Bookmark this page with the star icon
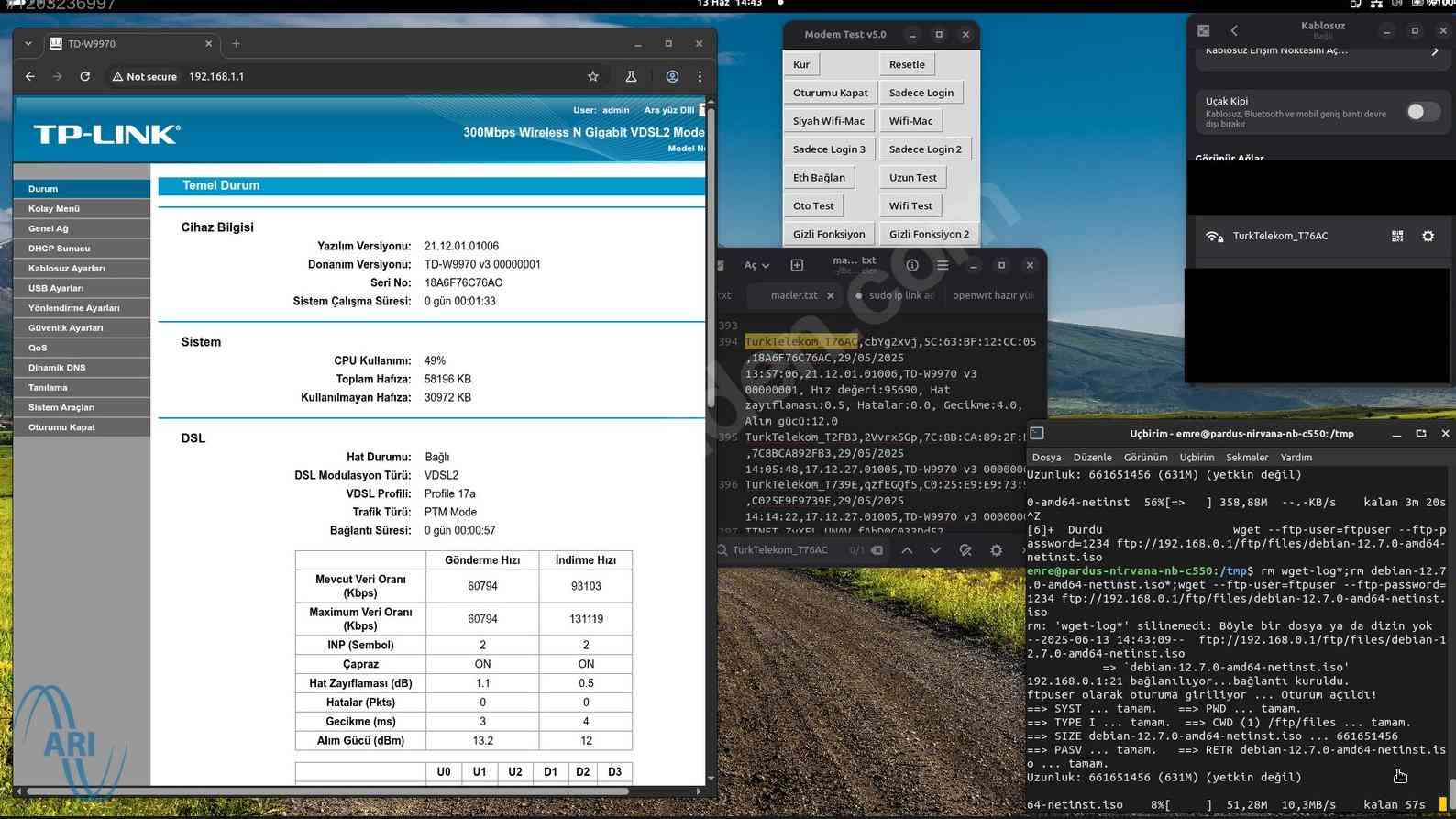Viewport: 1456px width, 819px height. pos(592,77)
